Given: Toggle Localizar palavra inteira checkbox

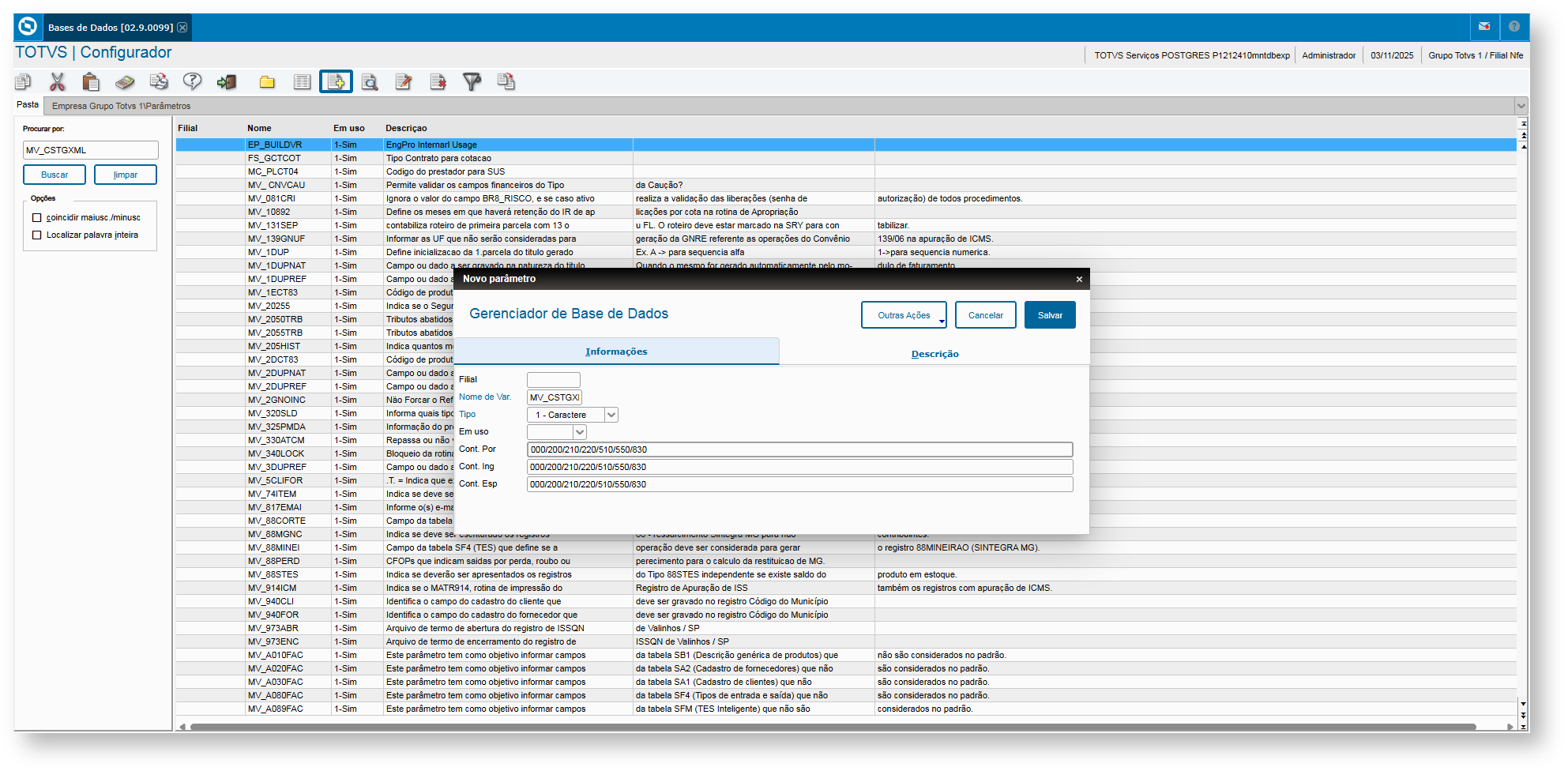Looking at the screenshot, I should tap(36, 235).
